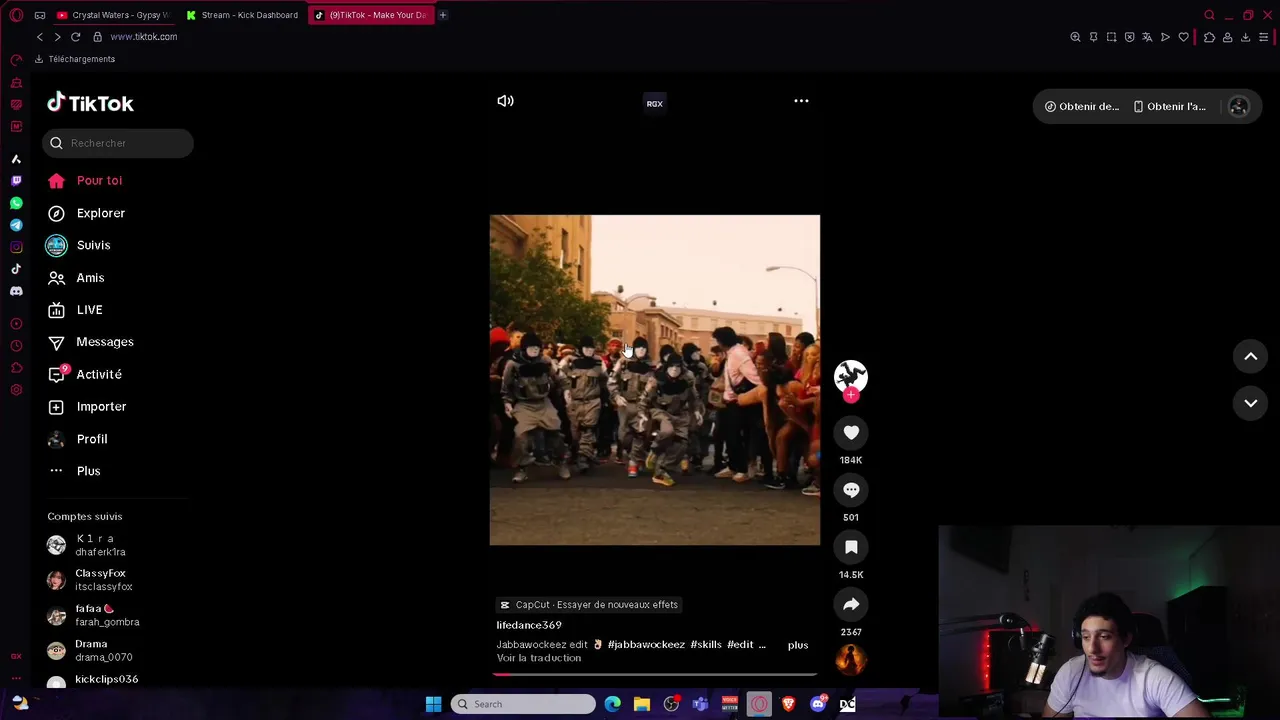The height and width of the screenshot is (720, 1280).
Task: Click the #skills hashtag
Action: pyautogui.click(x=706, y=645)
